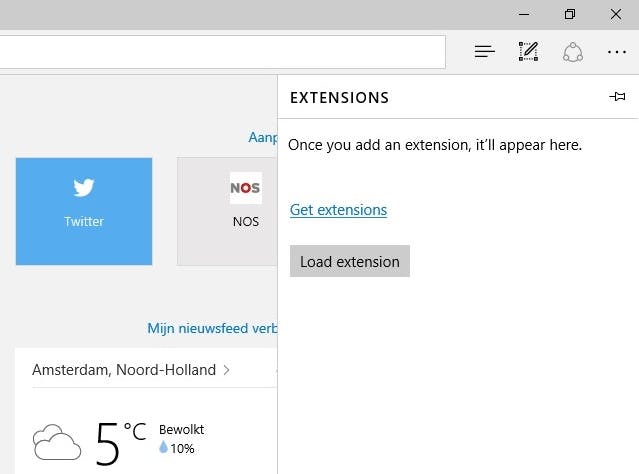Click the Share icon in the toolbar
This screenshot has height=474, width=639.
click(573, 52)
